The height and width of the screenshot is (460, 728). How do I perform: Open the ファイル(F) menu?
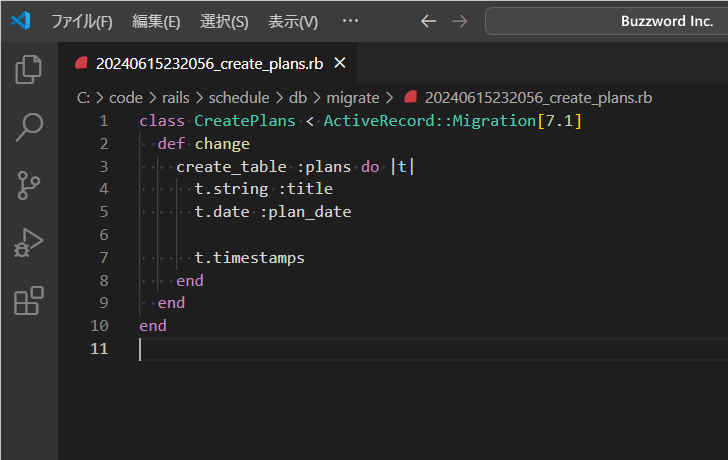coord(82,21)
